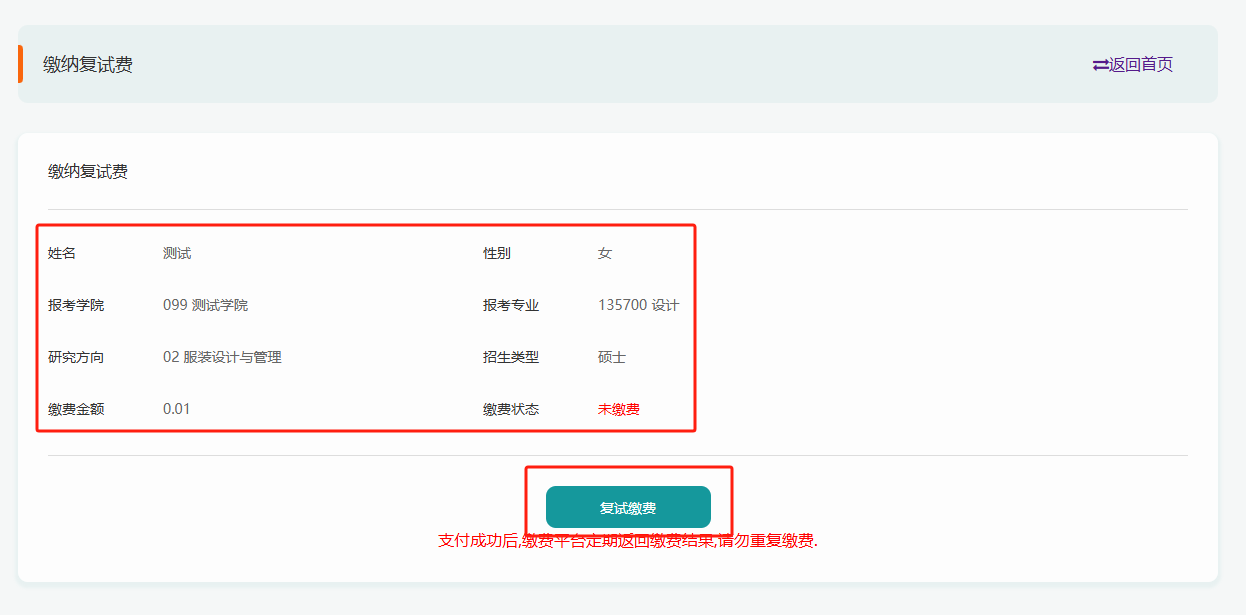Click the 招生类型 field label
1246x615 pixels.
coord(511,357)
